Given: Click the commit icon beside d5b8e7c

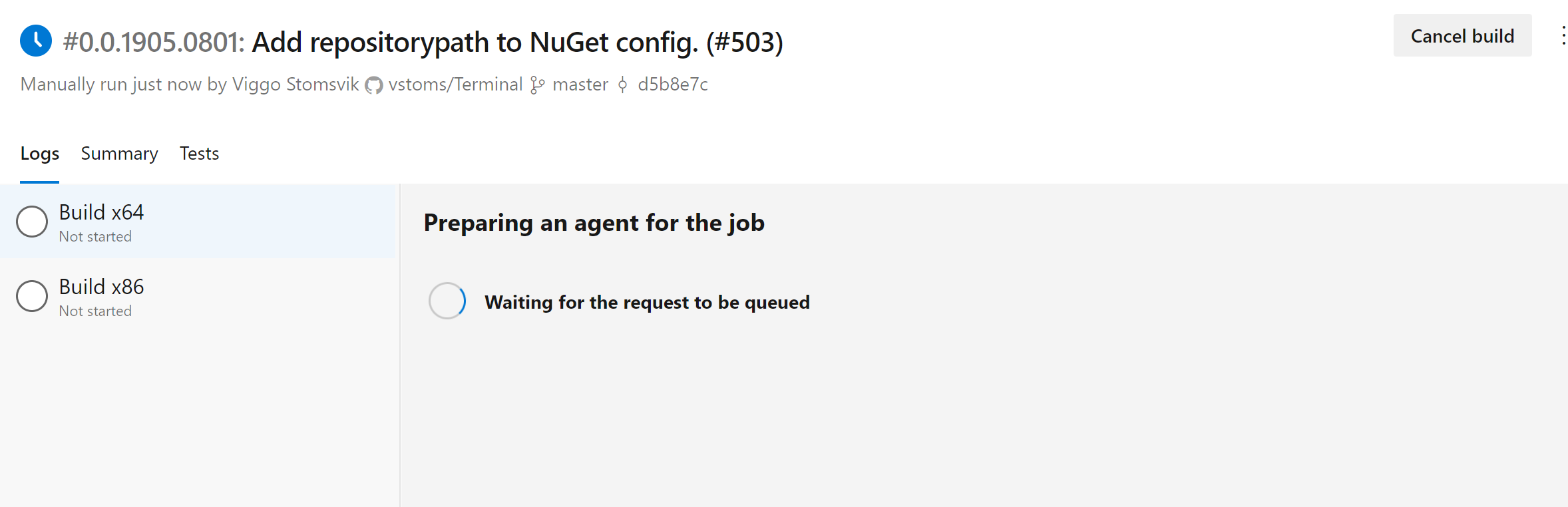Looking at the screenshot, I should coord(622,84).
